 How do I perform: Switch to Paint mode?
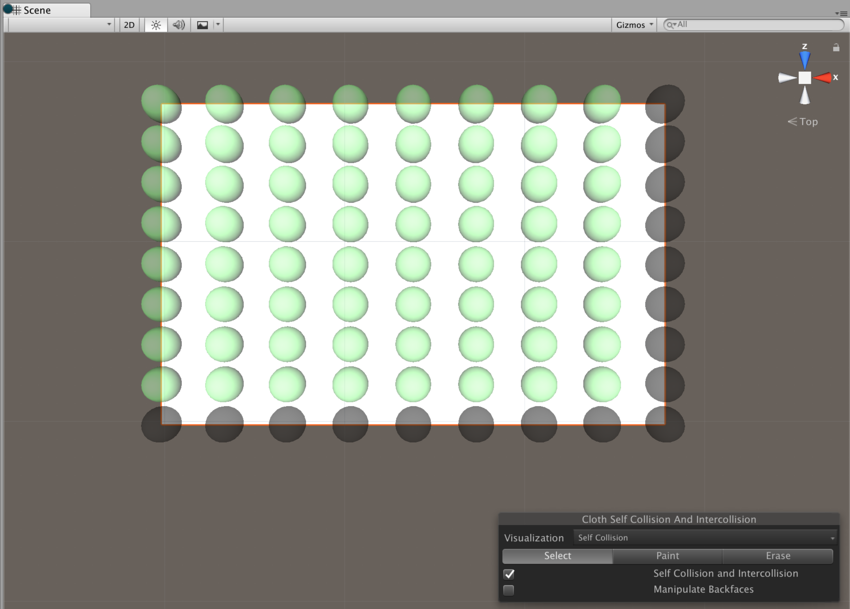(667, 556)
